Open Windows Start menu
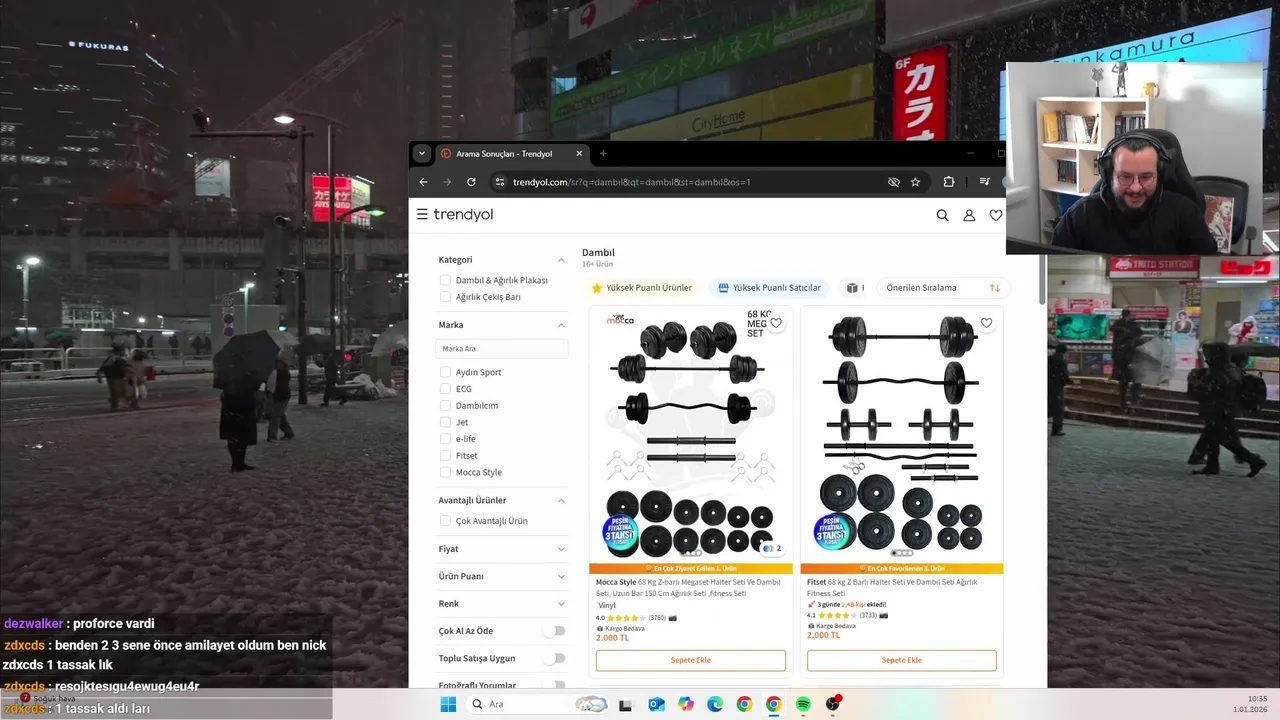Screen dimensions: 1280x720 [x=448, y=704]
